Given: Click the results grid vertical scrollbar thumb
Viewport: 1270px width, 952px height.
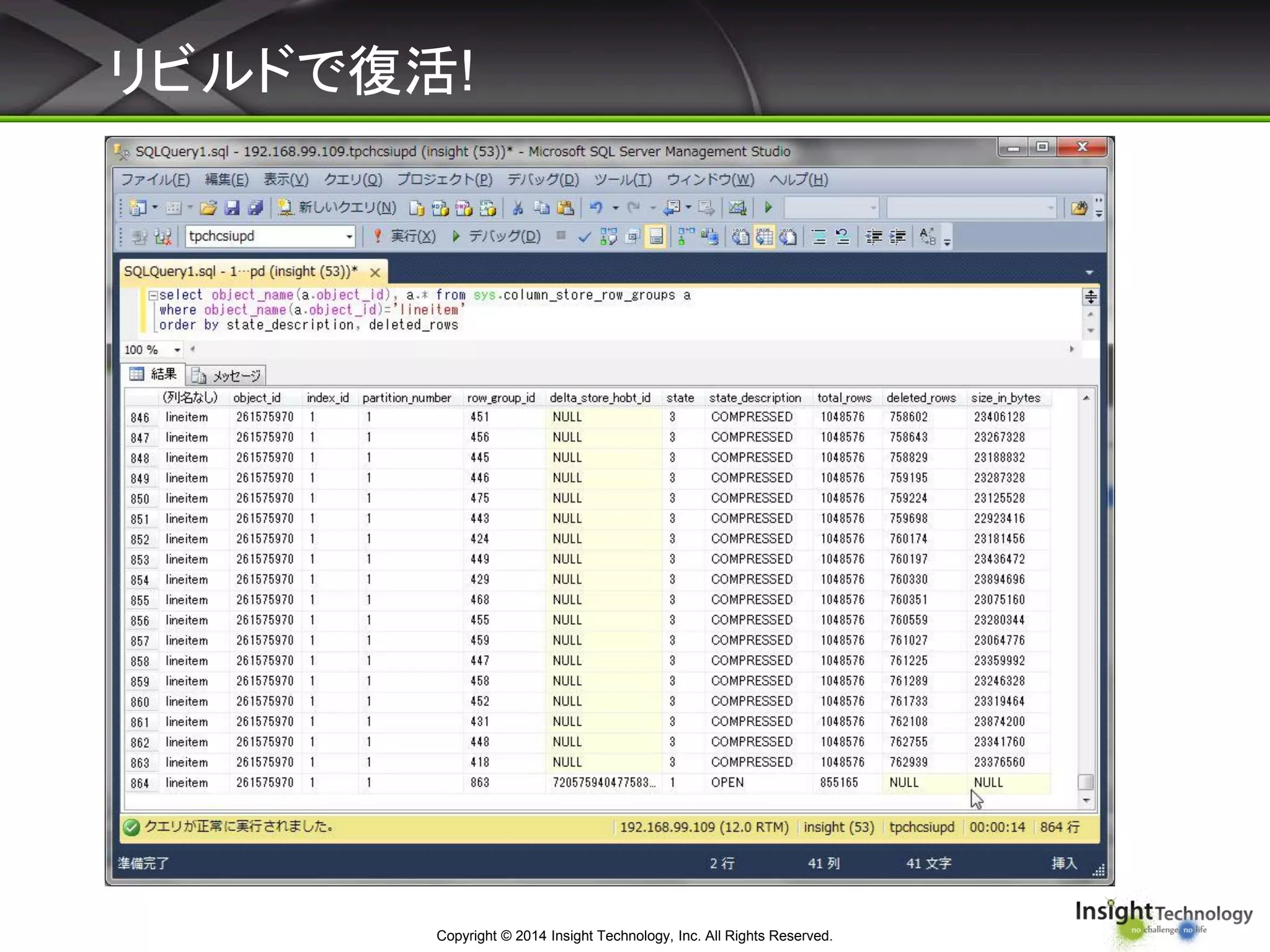Looking at the screenshot, I should (1086, 782).
